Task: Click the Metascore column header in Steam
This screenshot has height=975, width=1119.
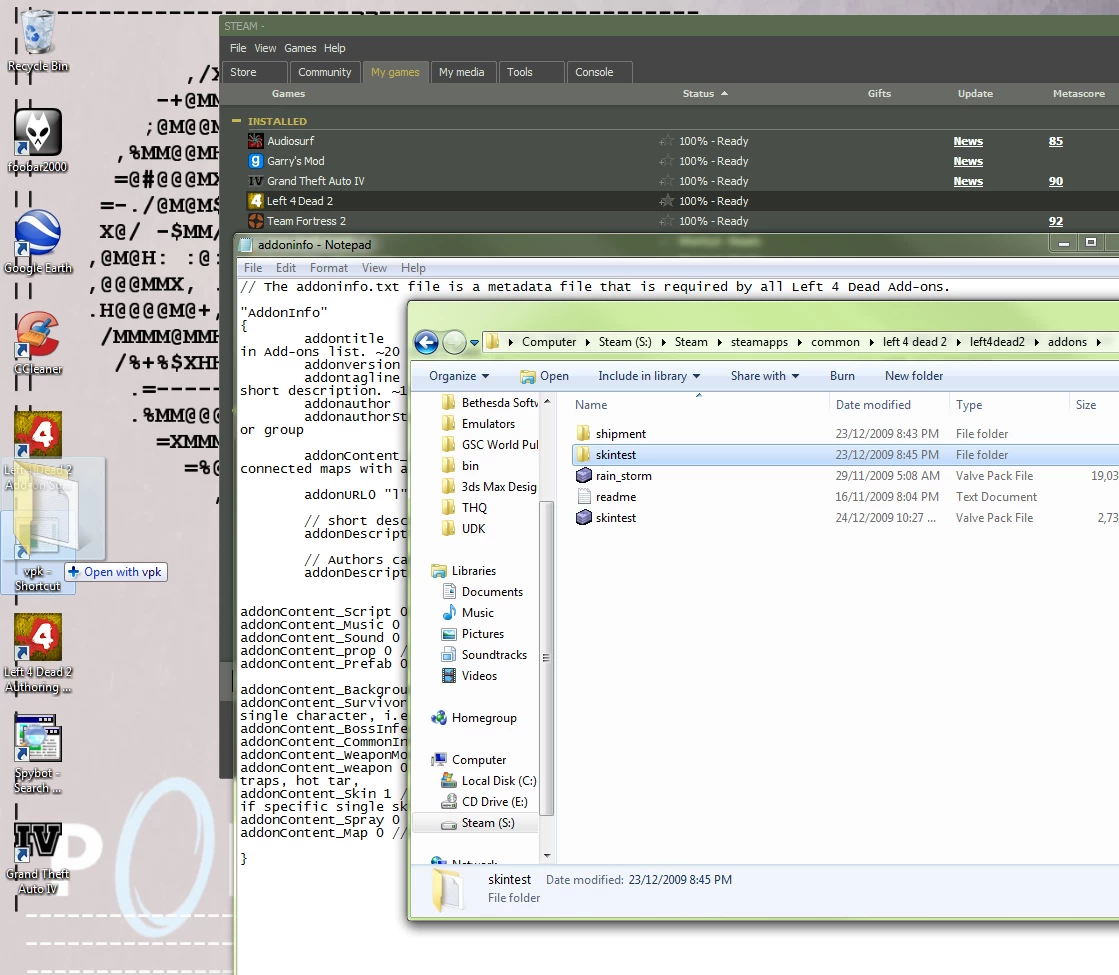Action: click(x=1078, y=94)
